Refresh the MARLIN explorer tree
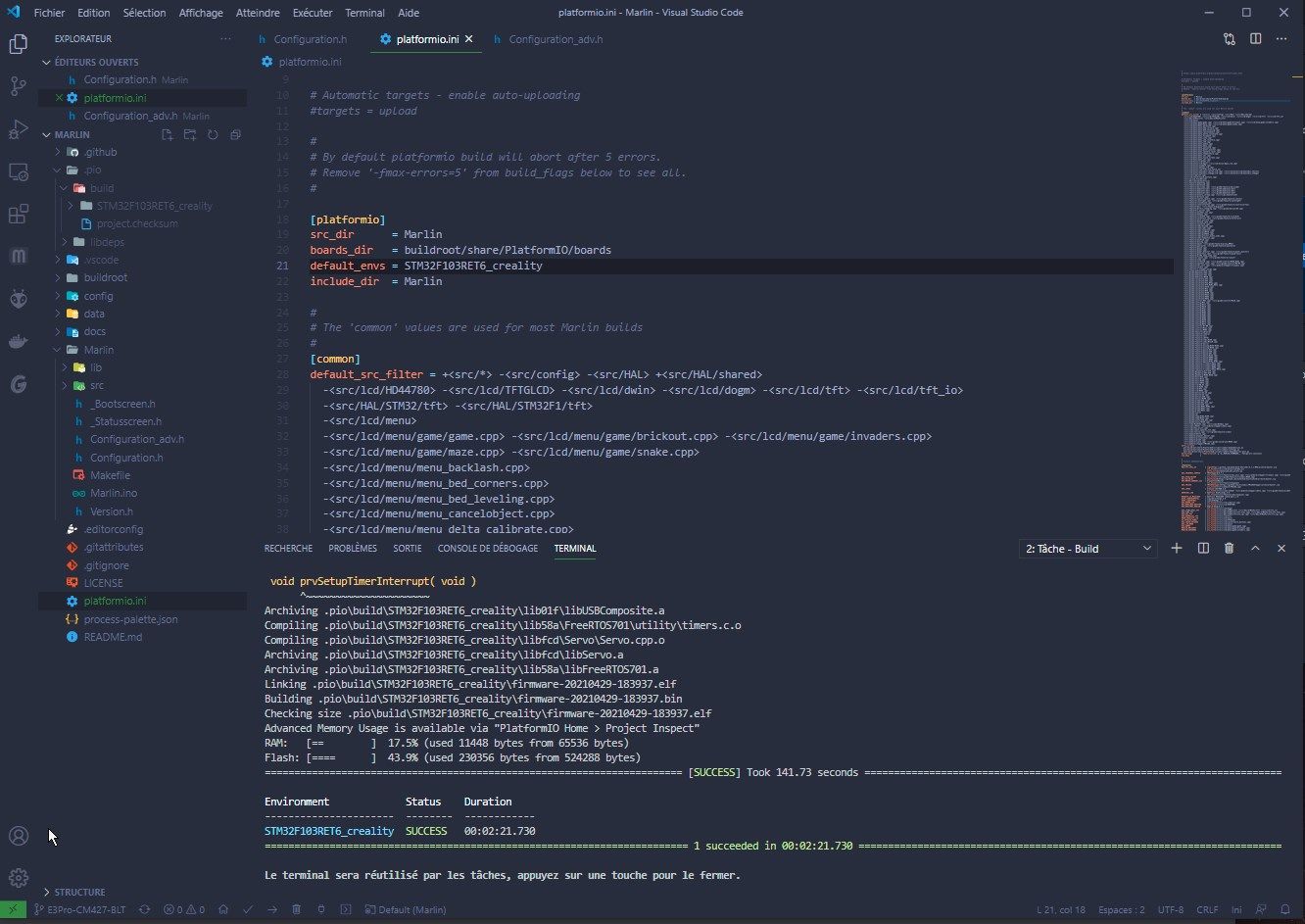 [213, 134]
